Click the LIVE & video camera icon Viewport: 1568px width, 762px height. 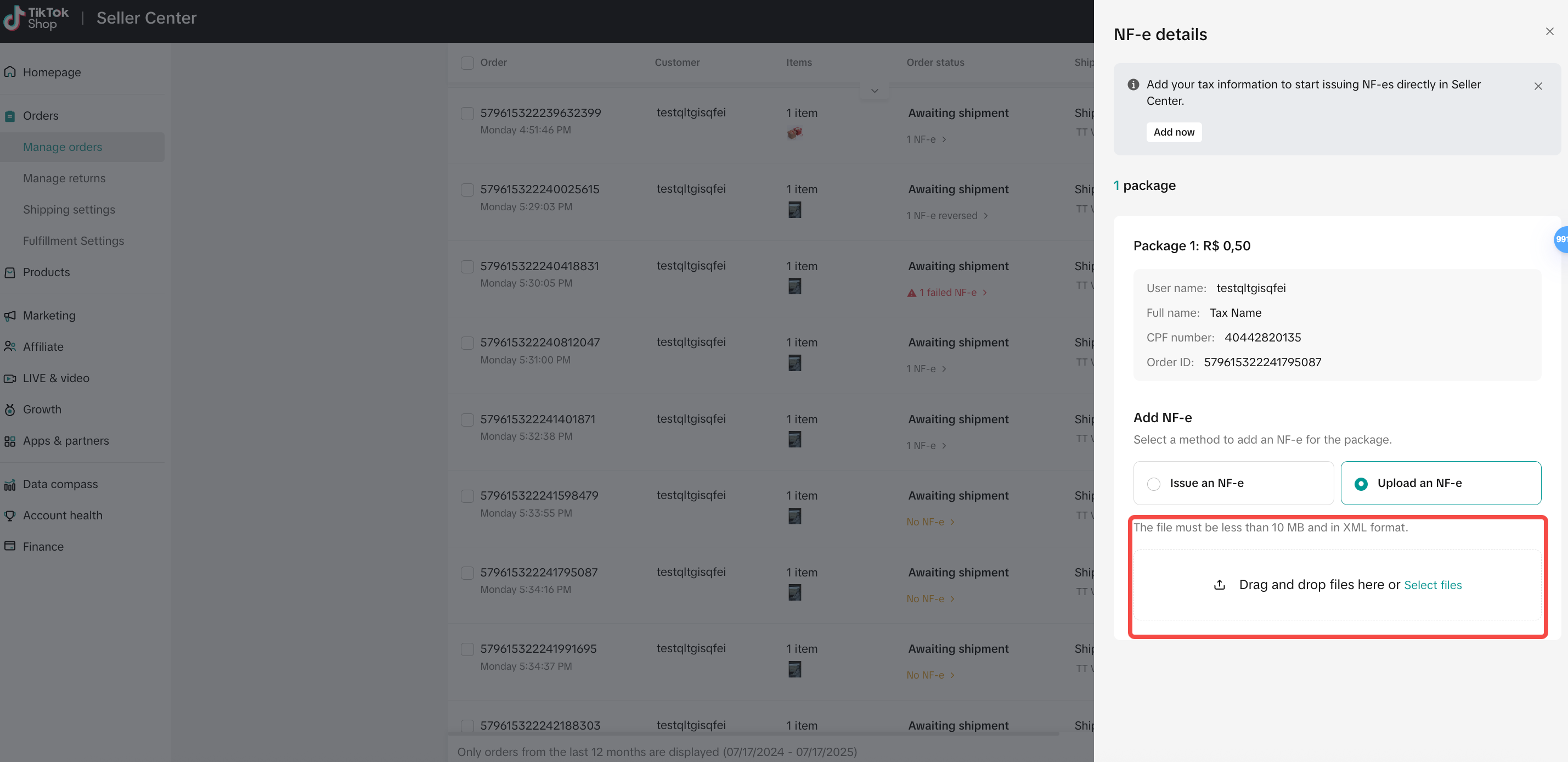click(x=10, y=378)
